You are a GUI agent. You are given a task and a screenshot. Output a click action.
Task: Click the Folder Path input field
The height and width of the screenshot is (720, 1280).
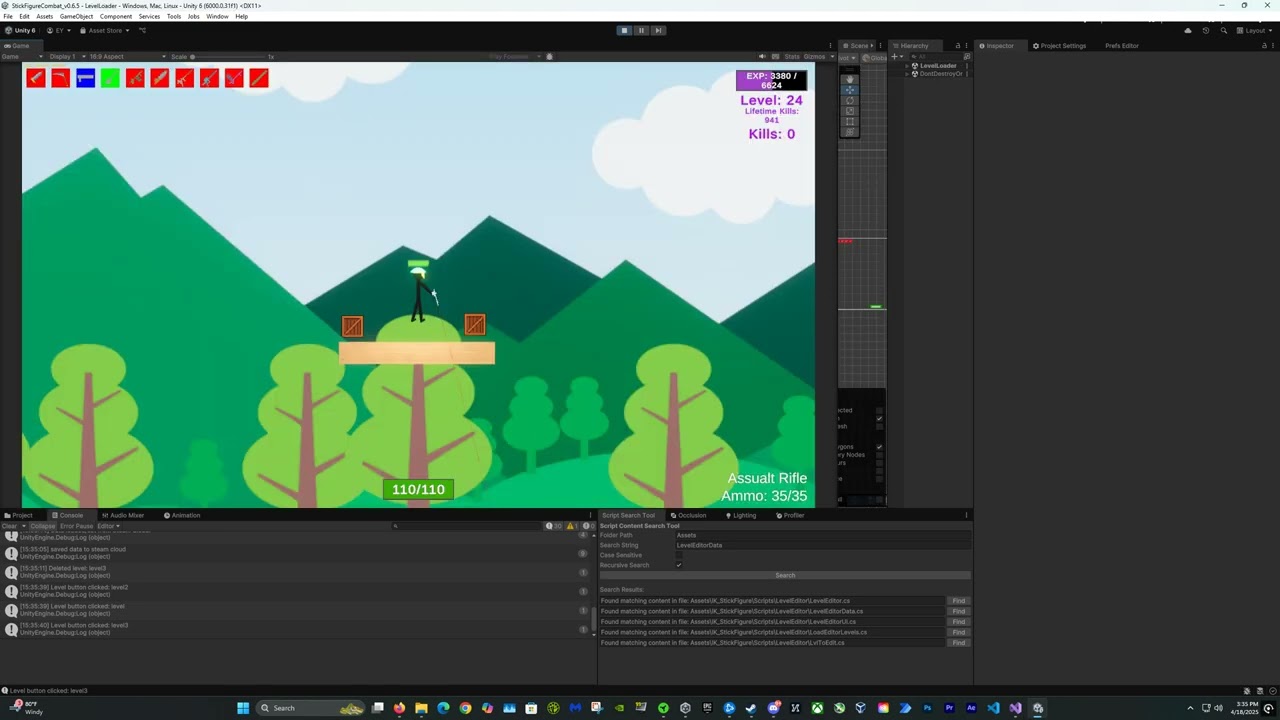[x=823, y=535]
